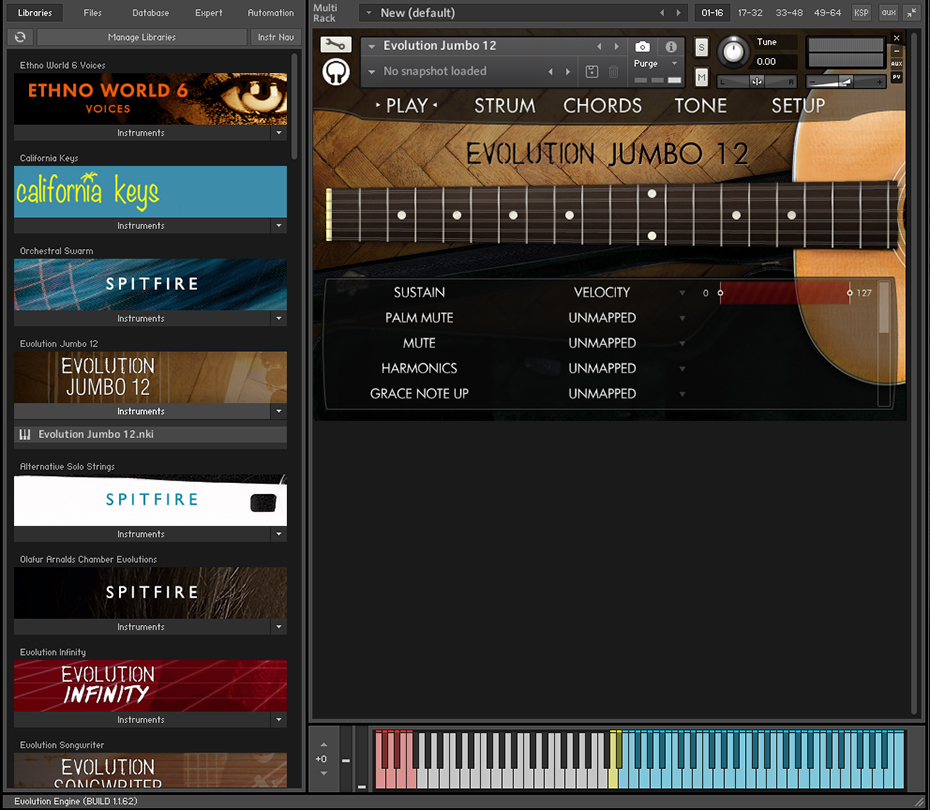This screenshot has width=930, height=810.
Task: Select next snapshot arrow
Action: coord(568,72)
